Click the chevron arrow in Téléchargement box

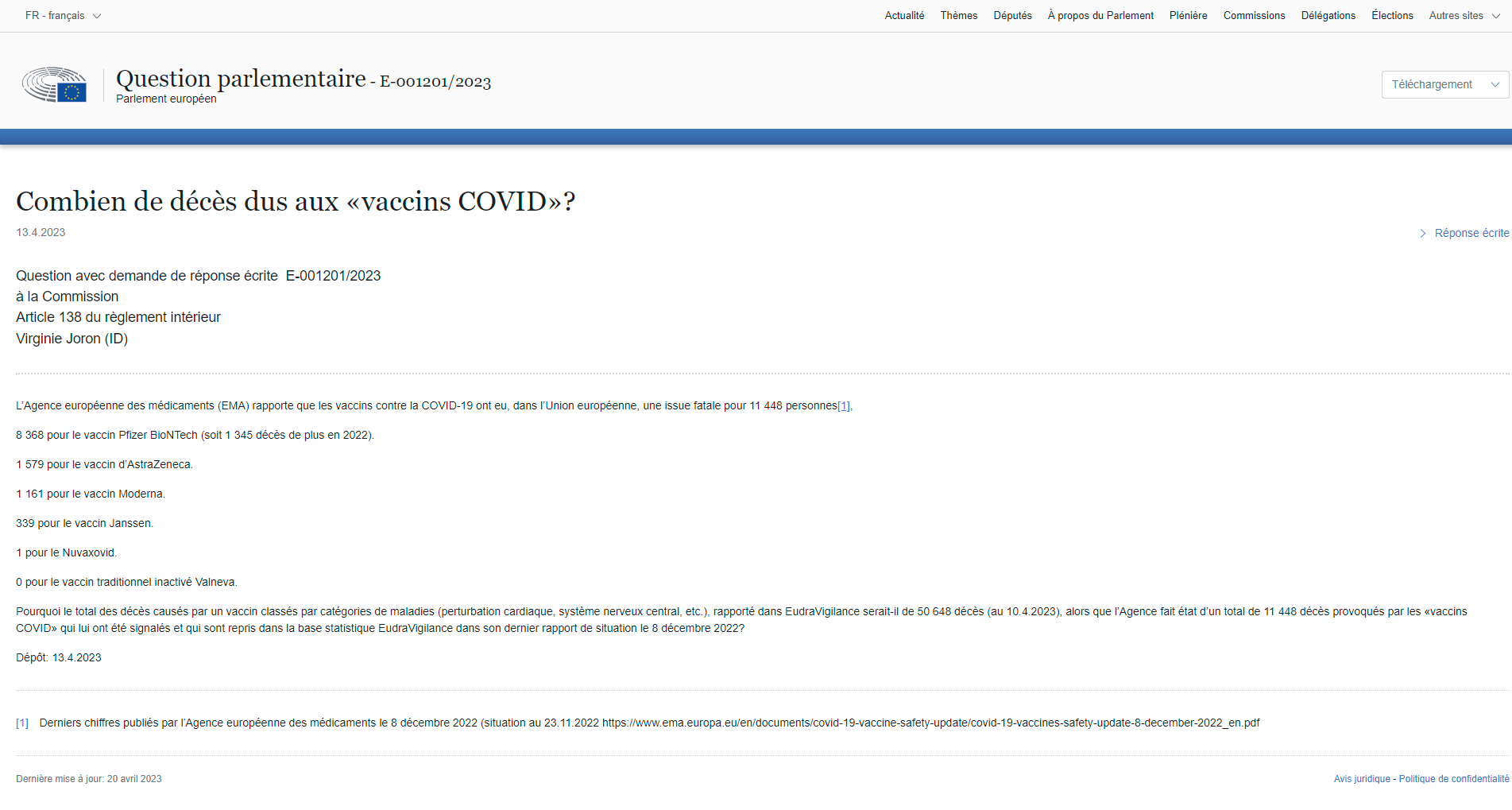coord(1495,84)
